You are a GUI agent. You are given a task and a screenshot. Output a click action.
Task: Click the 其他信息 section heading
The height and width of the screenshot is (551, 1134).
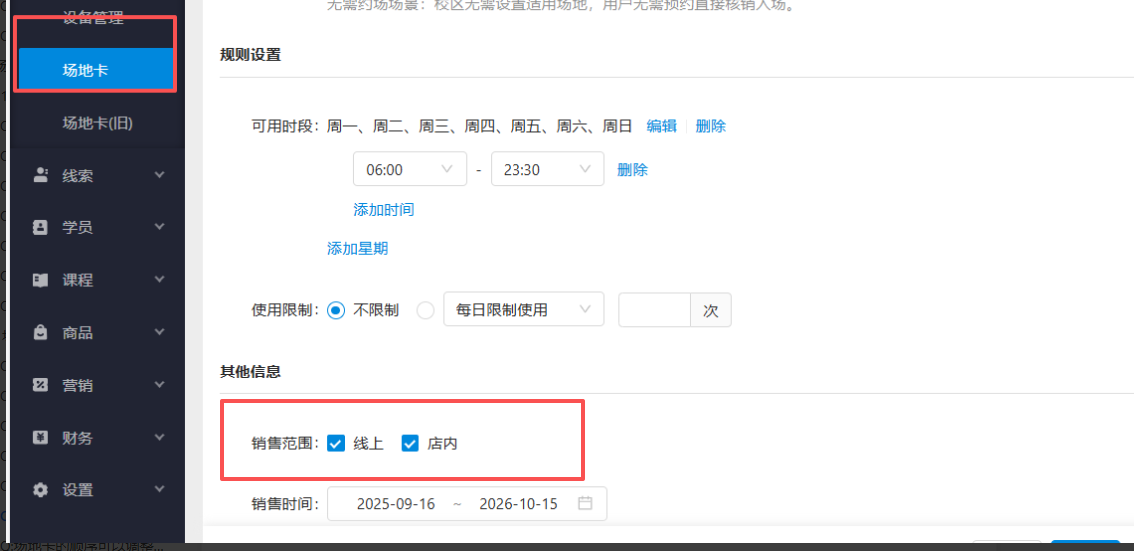(250, 372)
